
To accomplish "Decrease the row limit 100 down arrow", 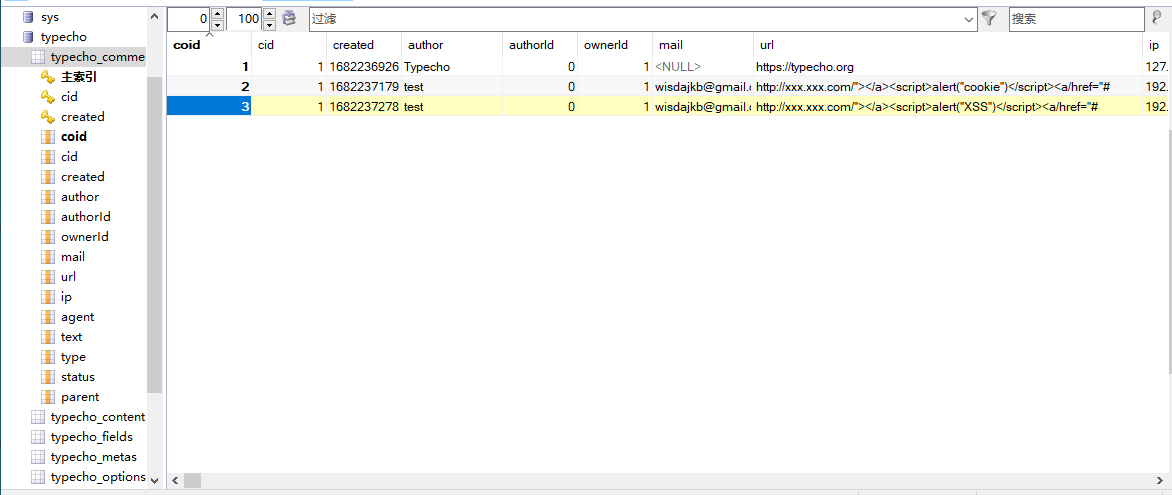I will point(270,25).
